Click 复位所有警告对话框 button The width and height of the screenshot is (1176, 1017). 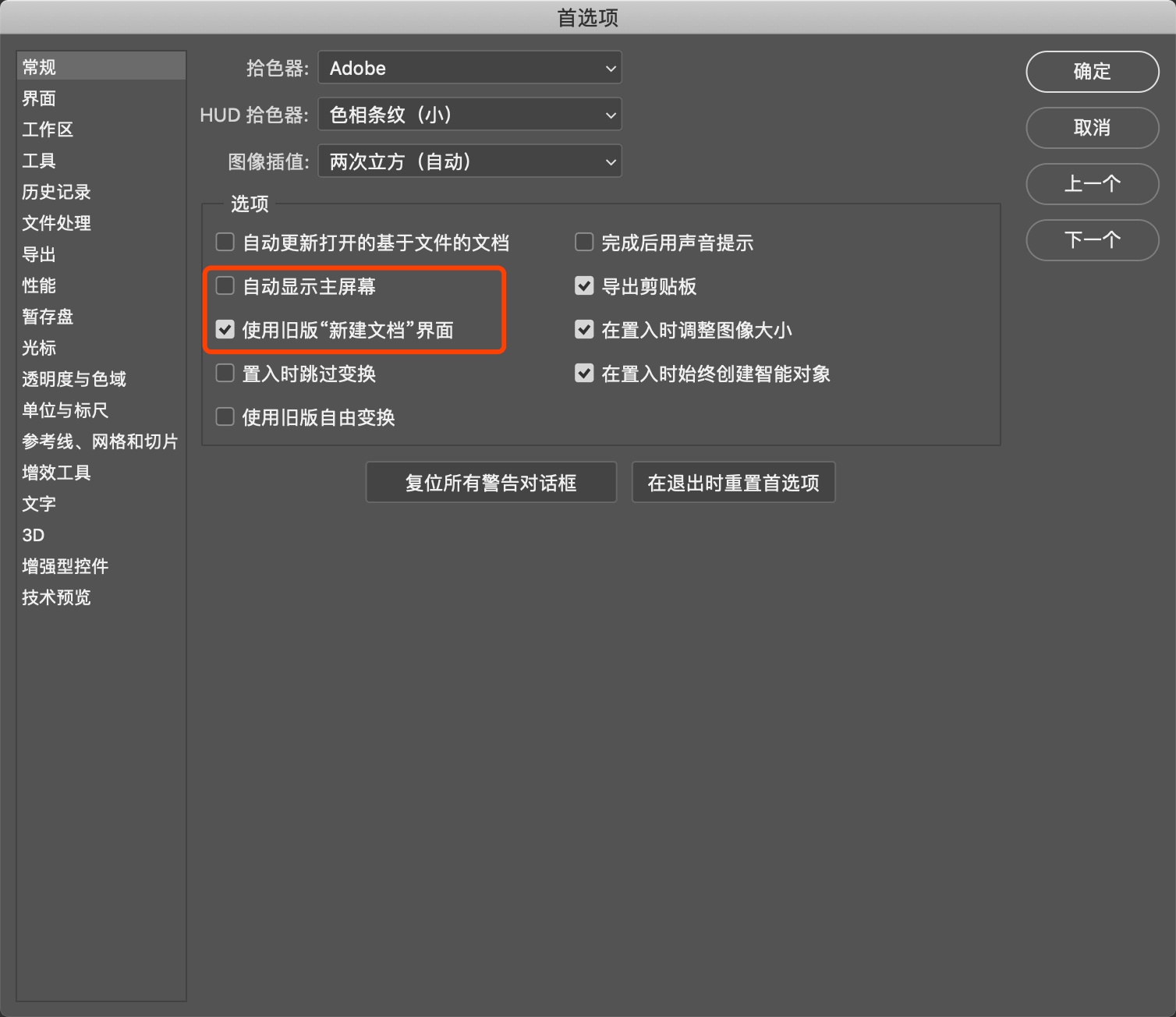click(x=491, y=483)
